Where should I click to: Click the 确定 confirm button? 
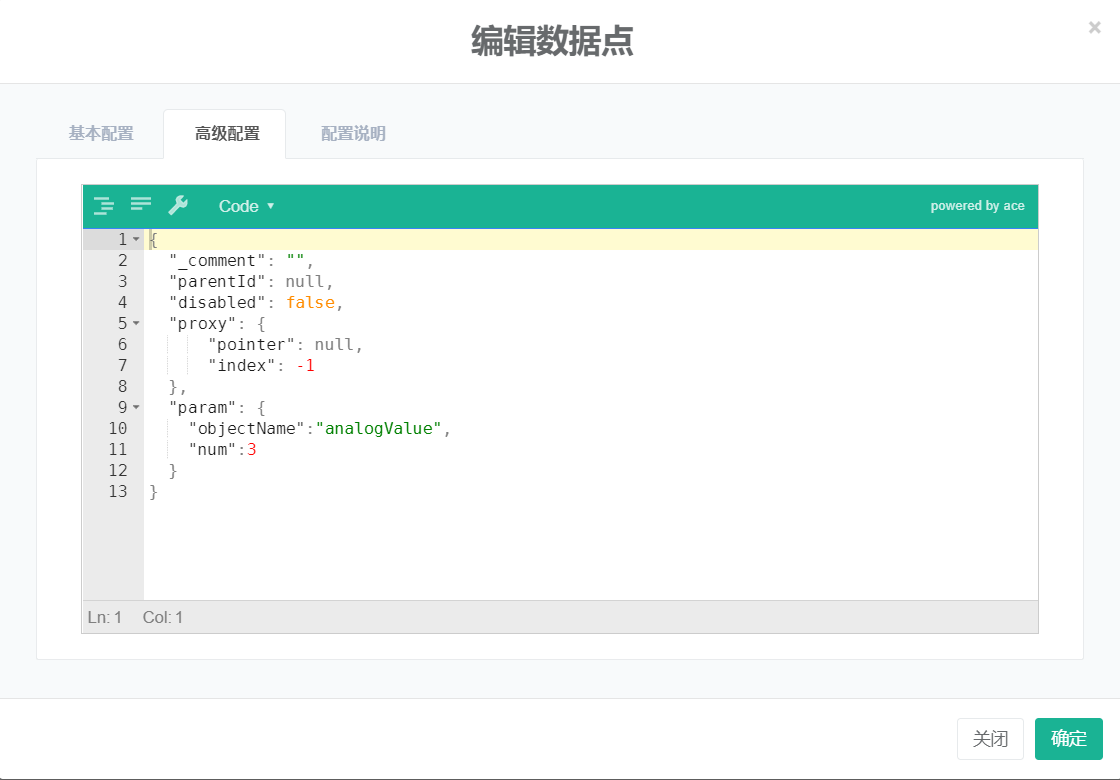(1068, 739)
